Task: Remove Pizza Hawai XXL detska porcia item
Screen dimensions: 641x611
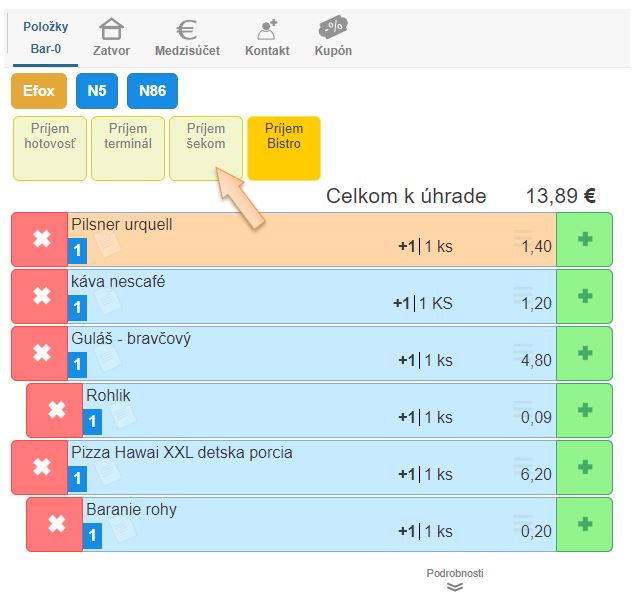Action: [x=41, y=467]
